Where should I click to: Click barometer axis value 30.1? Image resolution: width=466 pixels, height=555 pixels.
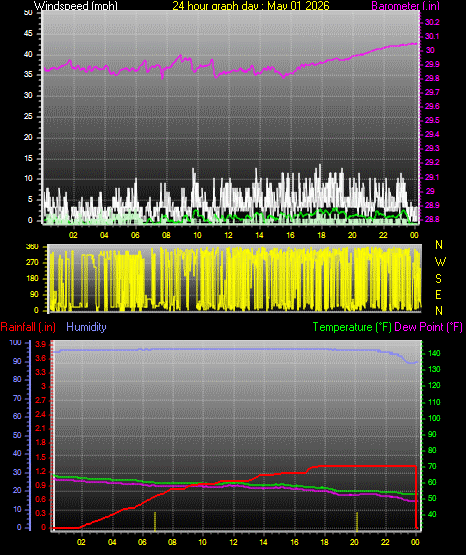point(432,36)
